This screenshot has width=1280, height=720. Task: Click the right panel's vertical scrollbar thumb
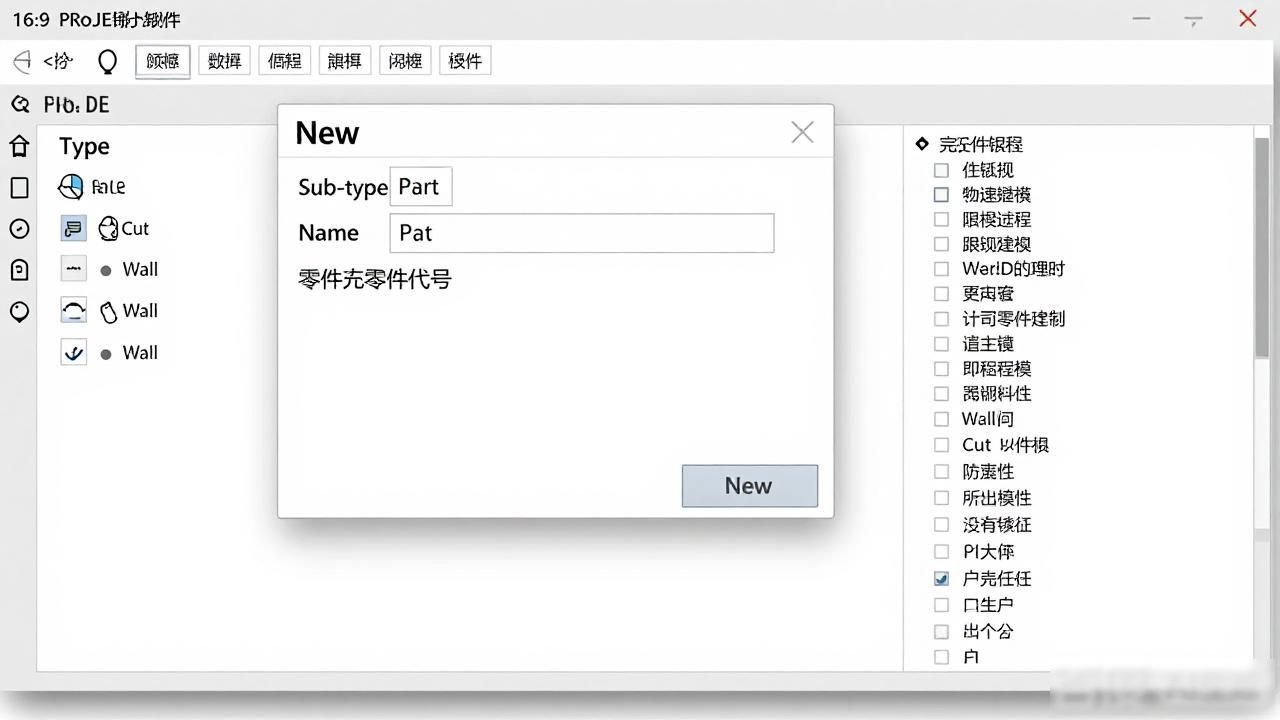[x=1261, y=247]
